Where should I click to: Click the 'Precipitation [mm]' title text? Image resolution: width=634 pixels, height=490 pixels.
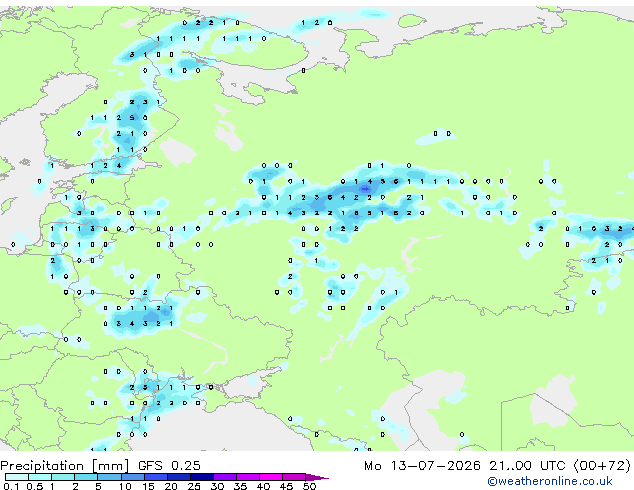pyautogui.click(x=65, y=466)
